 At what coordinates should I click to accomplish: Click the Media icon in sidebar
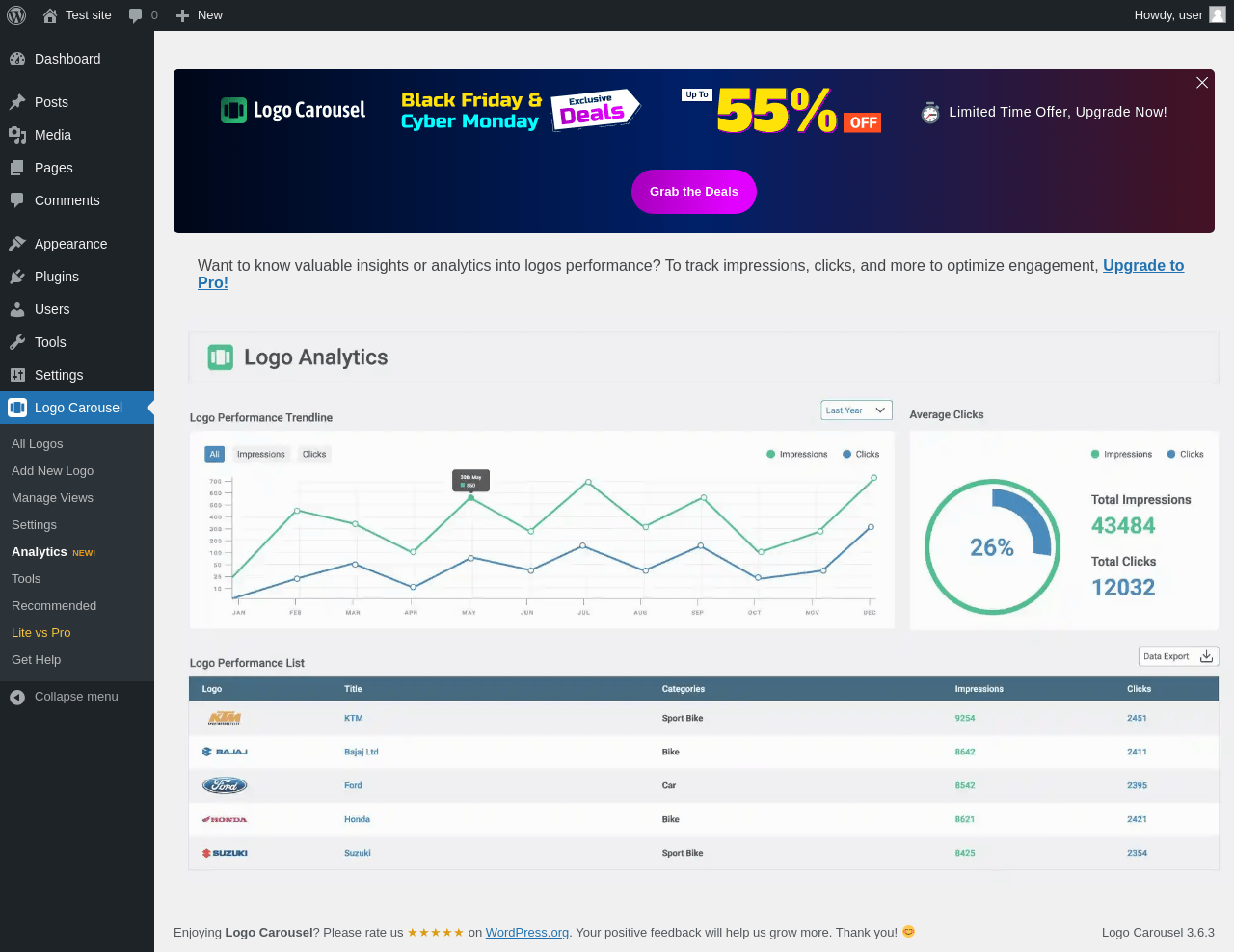click(17, 135)
